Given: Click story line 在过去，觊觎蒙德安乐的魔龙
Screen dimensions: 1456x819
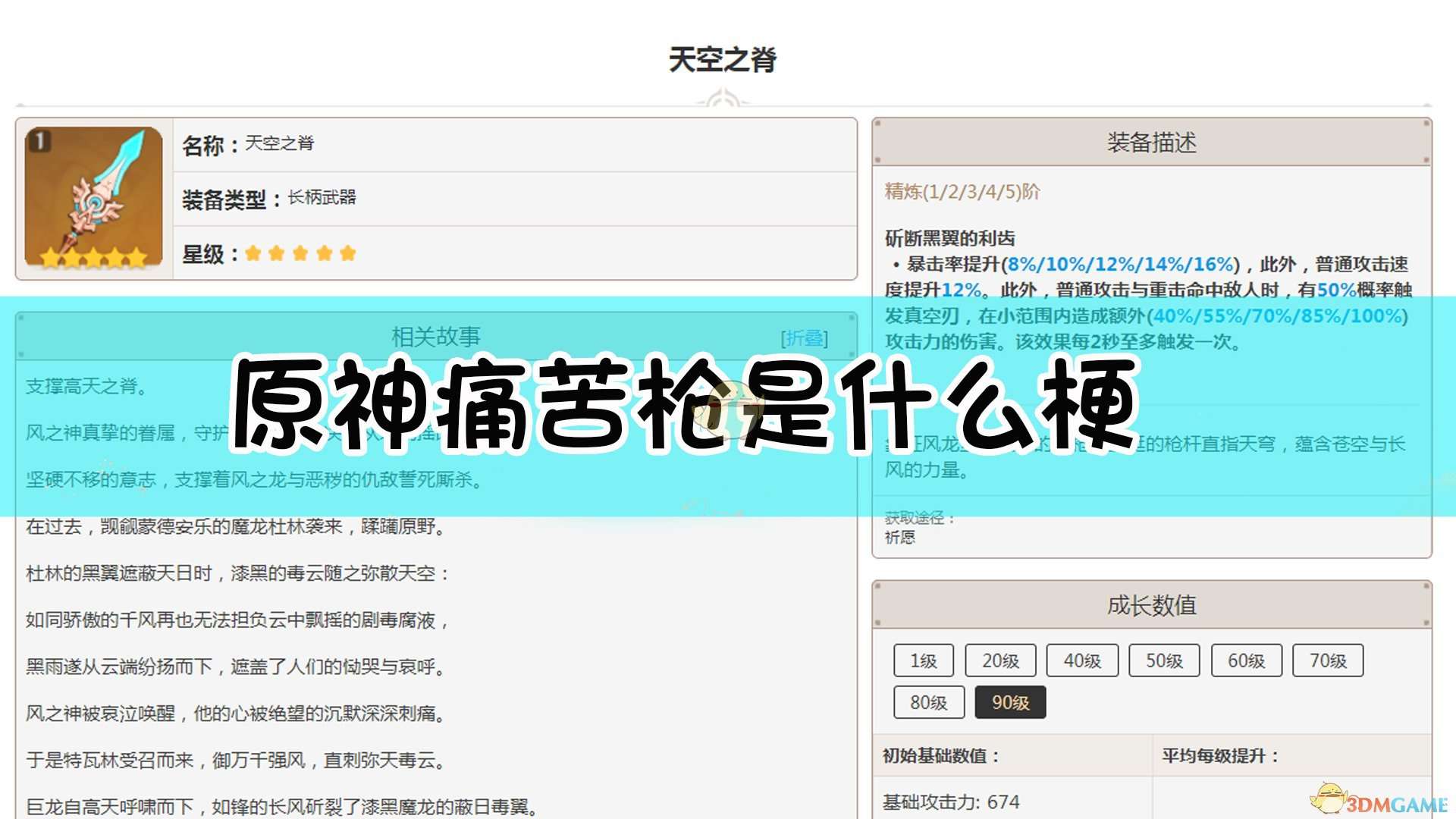Looking at the screenshot, I should tap(235, 526).
